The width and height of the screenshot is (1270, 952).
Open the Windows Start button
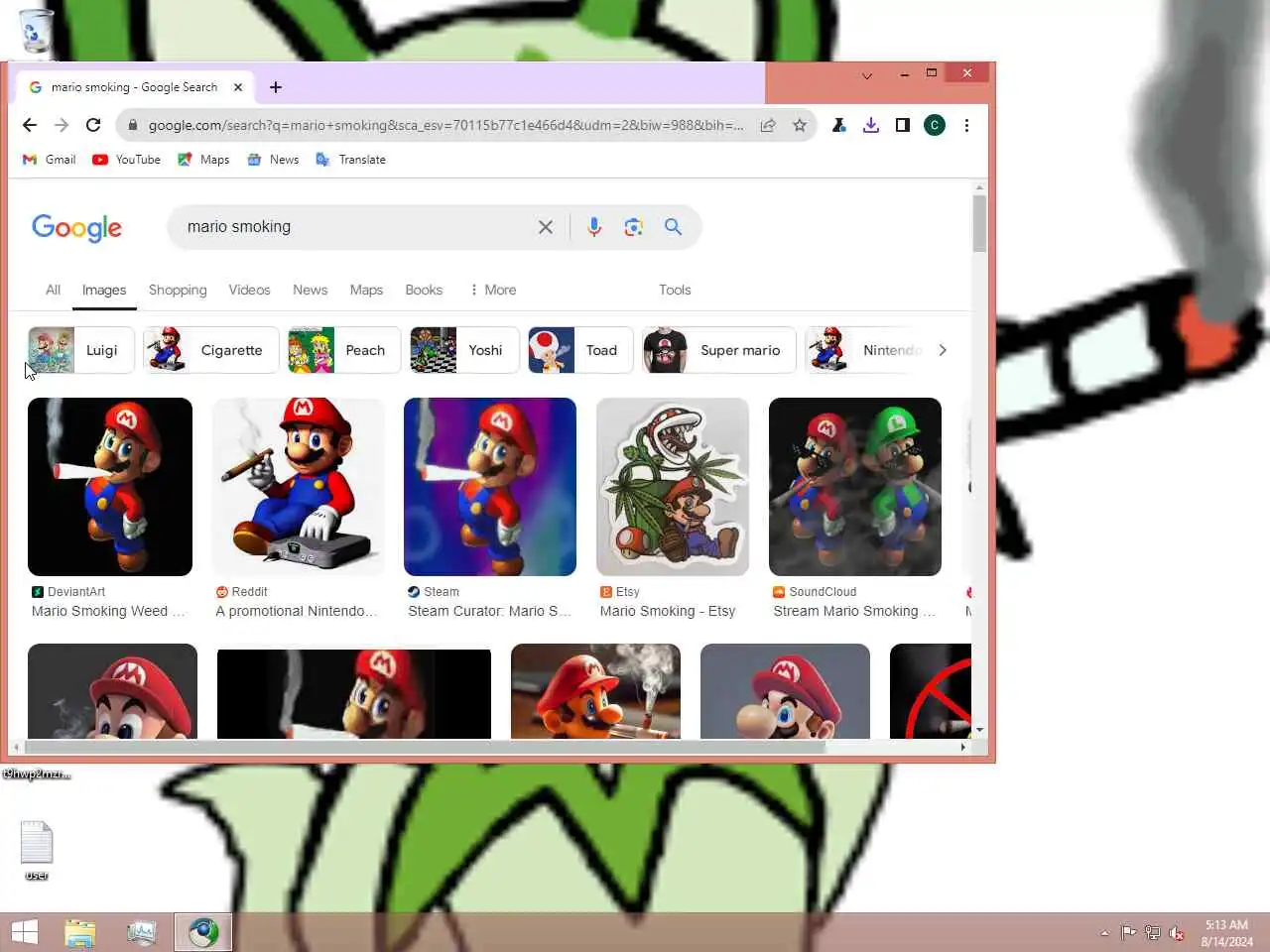24,932
